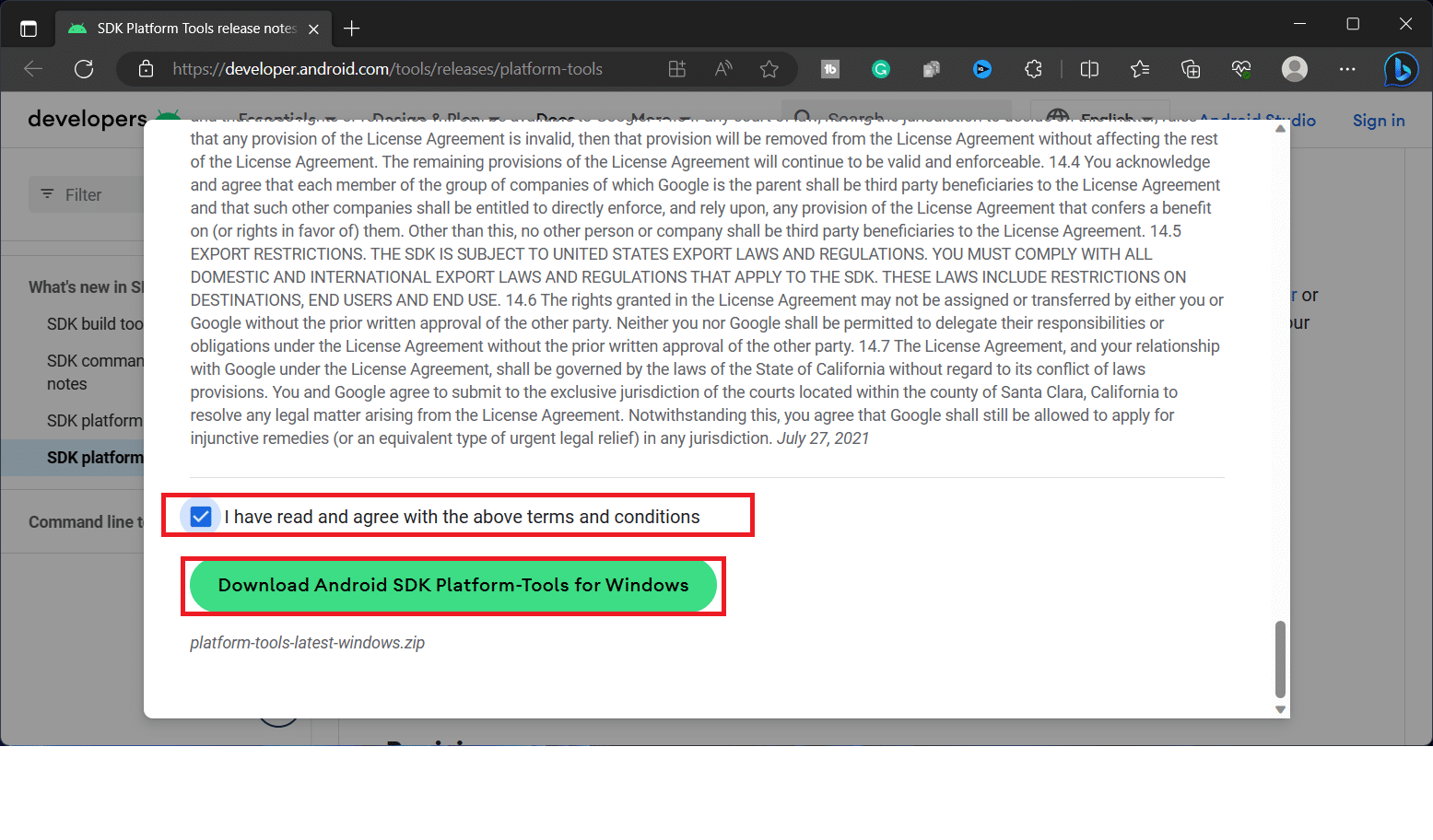Image resolution: width=1433 pixels, height=840 pixels.
Task: Open the browser profile avatar
Action: 1294,69
